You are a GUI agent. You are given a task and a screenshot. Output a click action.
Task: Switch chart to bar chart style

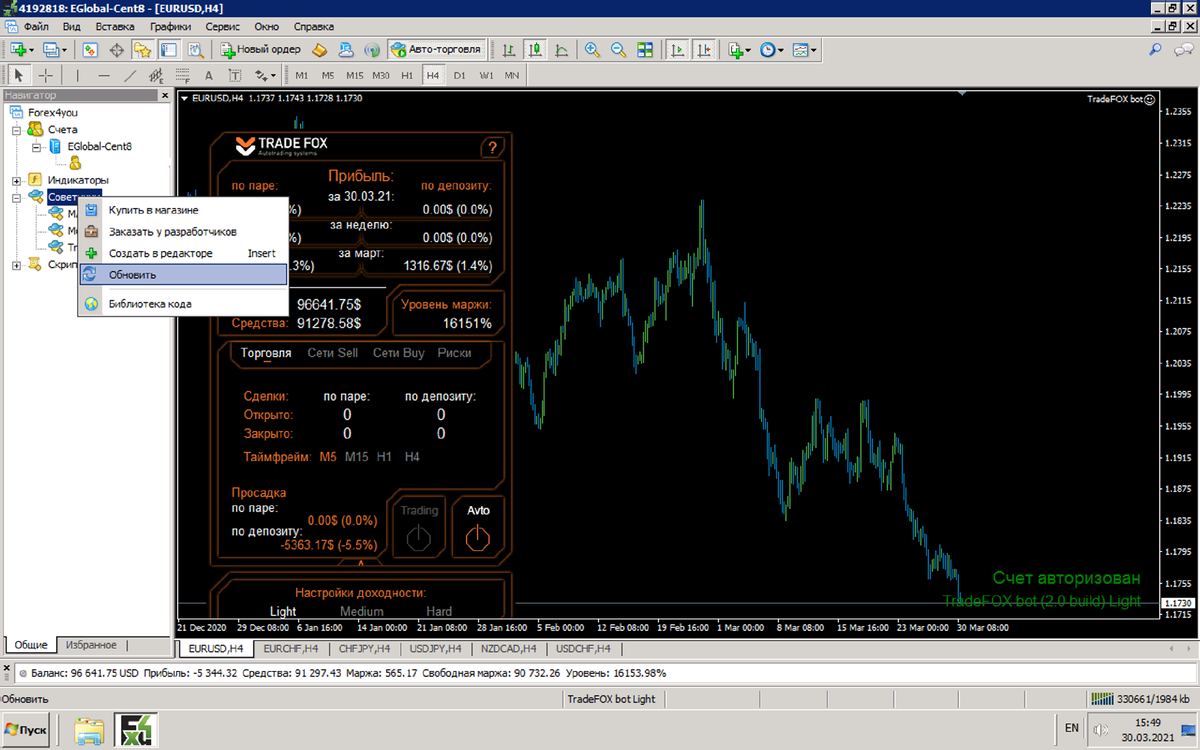pyautogui.click(x=510, y=49)
